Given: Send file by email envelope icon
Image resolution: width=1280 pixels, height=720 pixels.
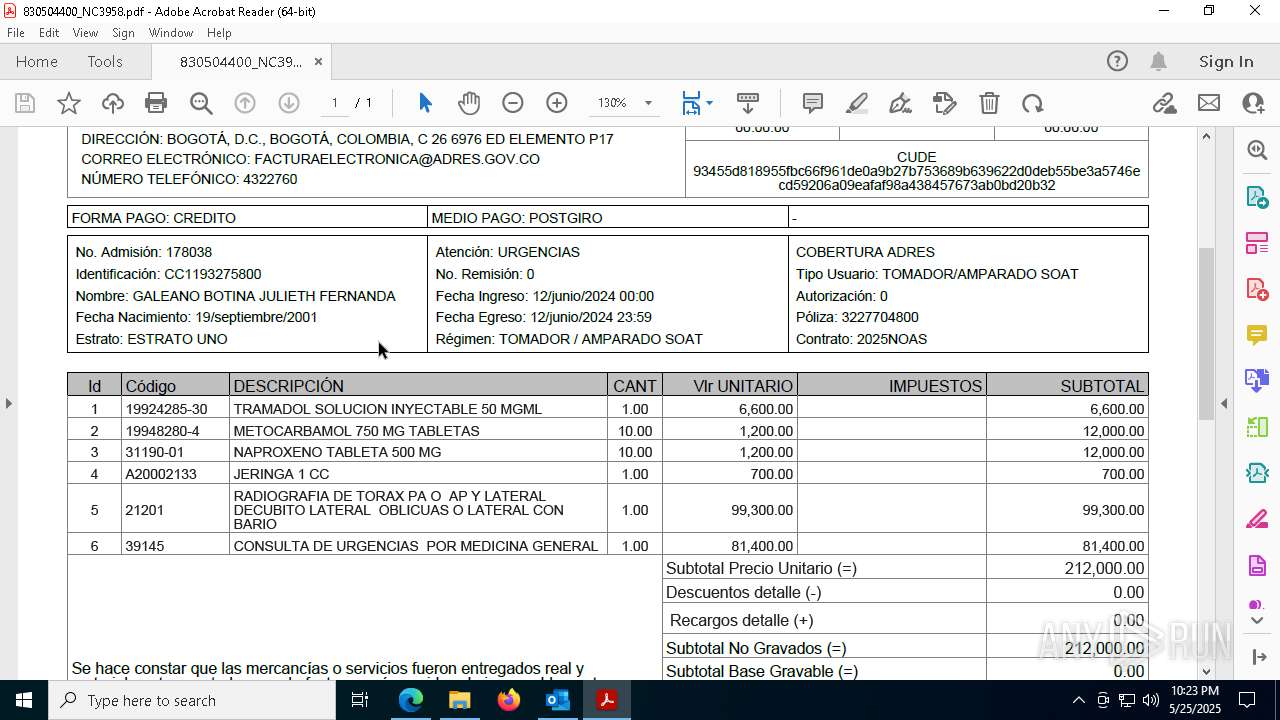Looking at the screenshot, I should coord(1209,103).
